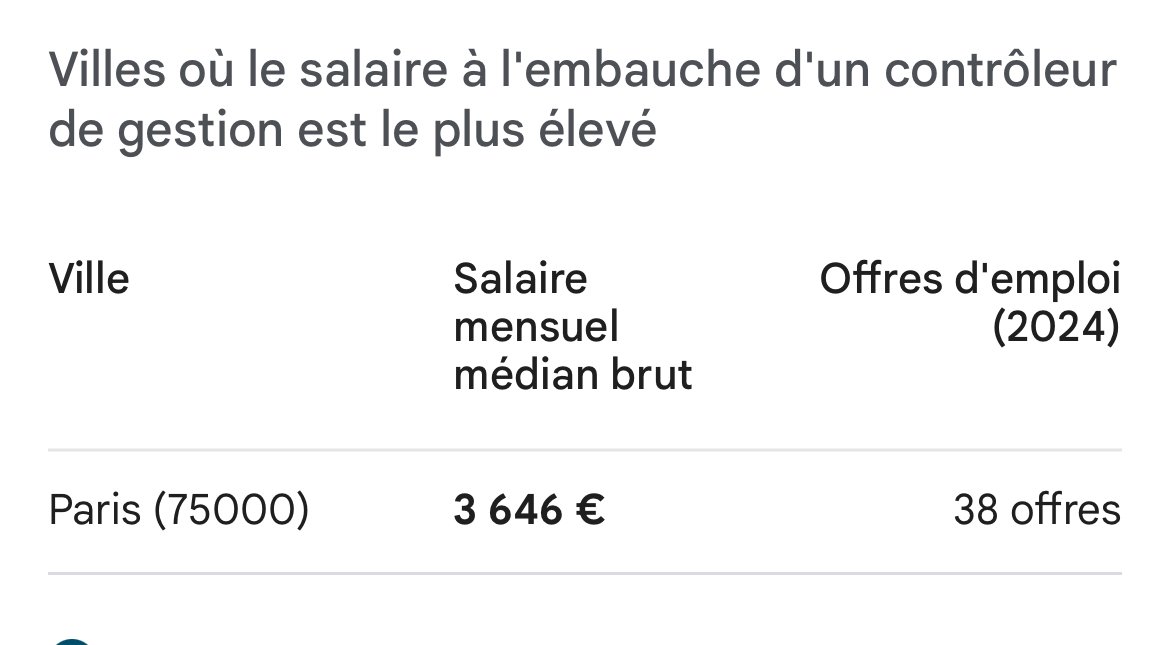Click the (2024) year in the header
Screen dimensions: 1170x645
[1056, 327]
